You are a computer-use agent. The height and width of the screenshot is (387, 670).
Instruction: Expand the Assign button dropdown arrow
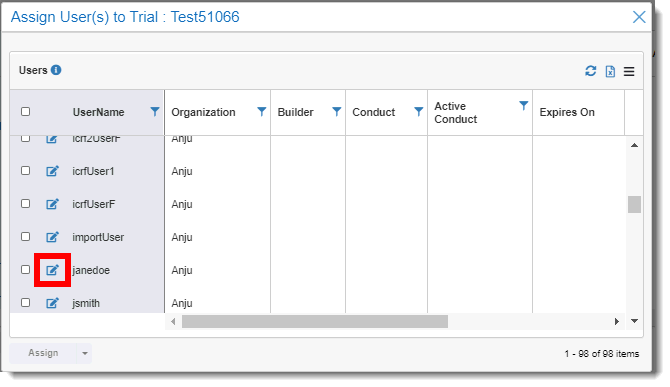click(x=85, y=353)
